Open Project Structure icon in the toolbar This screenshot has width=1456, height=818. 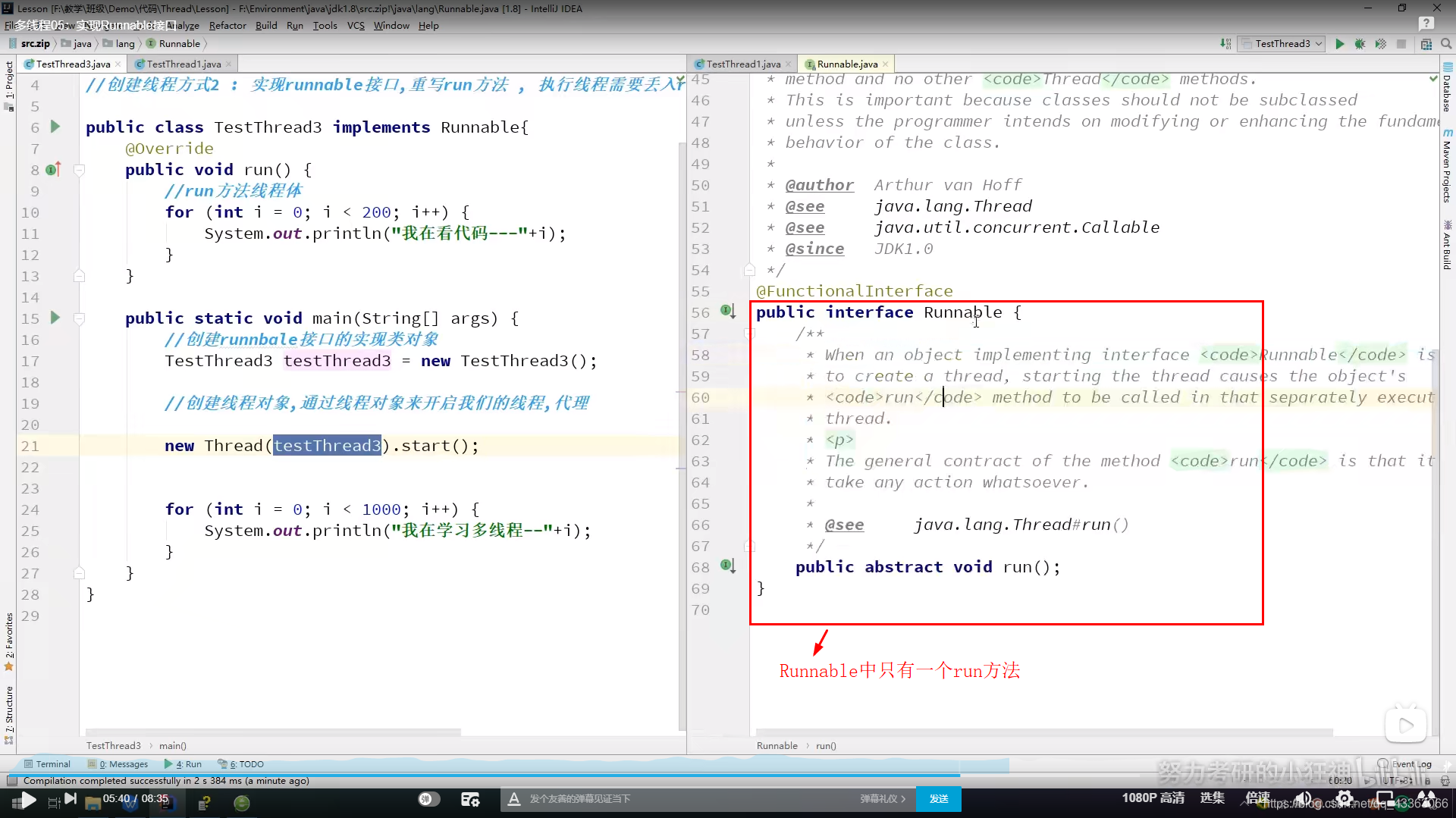pos(1426,44)
